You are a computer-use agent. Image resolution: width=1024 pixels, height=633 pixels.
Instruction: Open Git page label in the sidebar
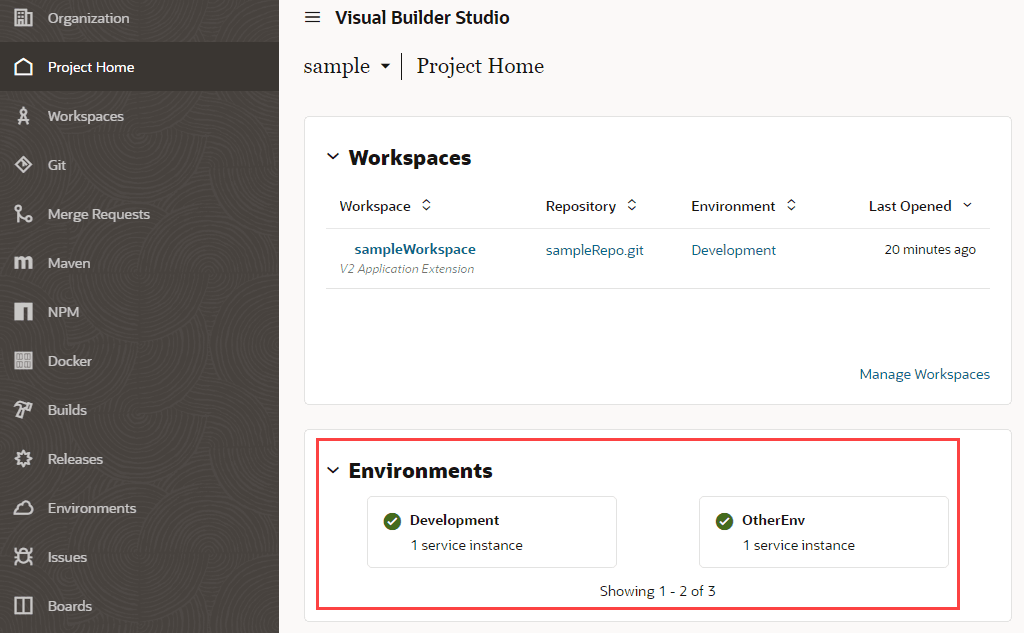coord(57,165)
